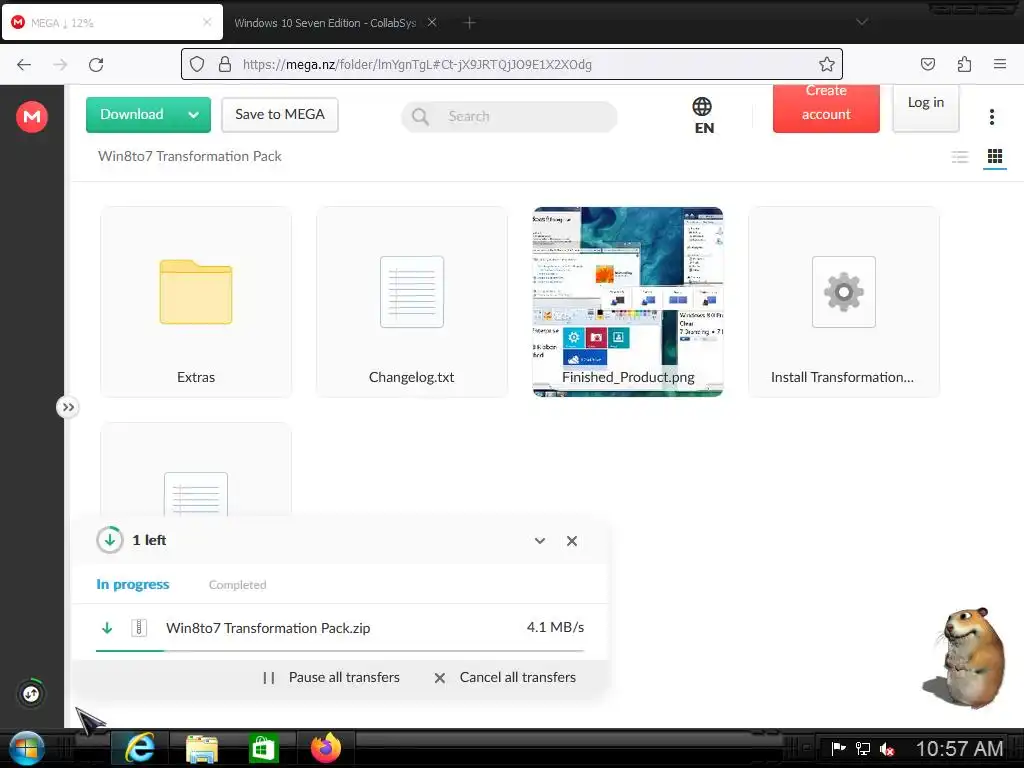Click Save to MEGA

point(280,115)
